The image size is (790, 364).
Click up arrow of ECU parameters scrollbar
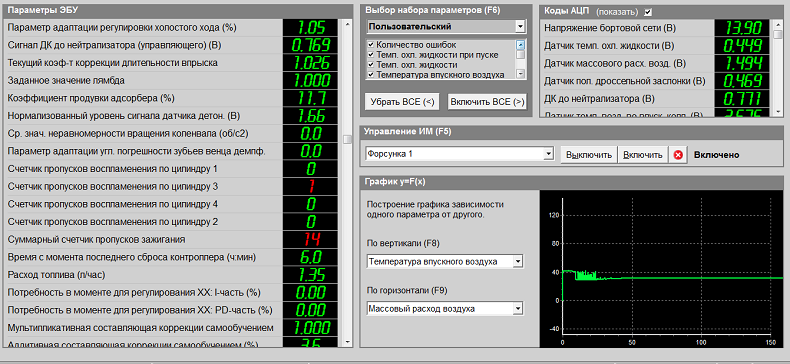tap(347, 24)
